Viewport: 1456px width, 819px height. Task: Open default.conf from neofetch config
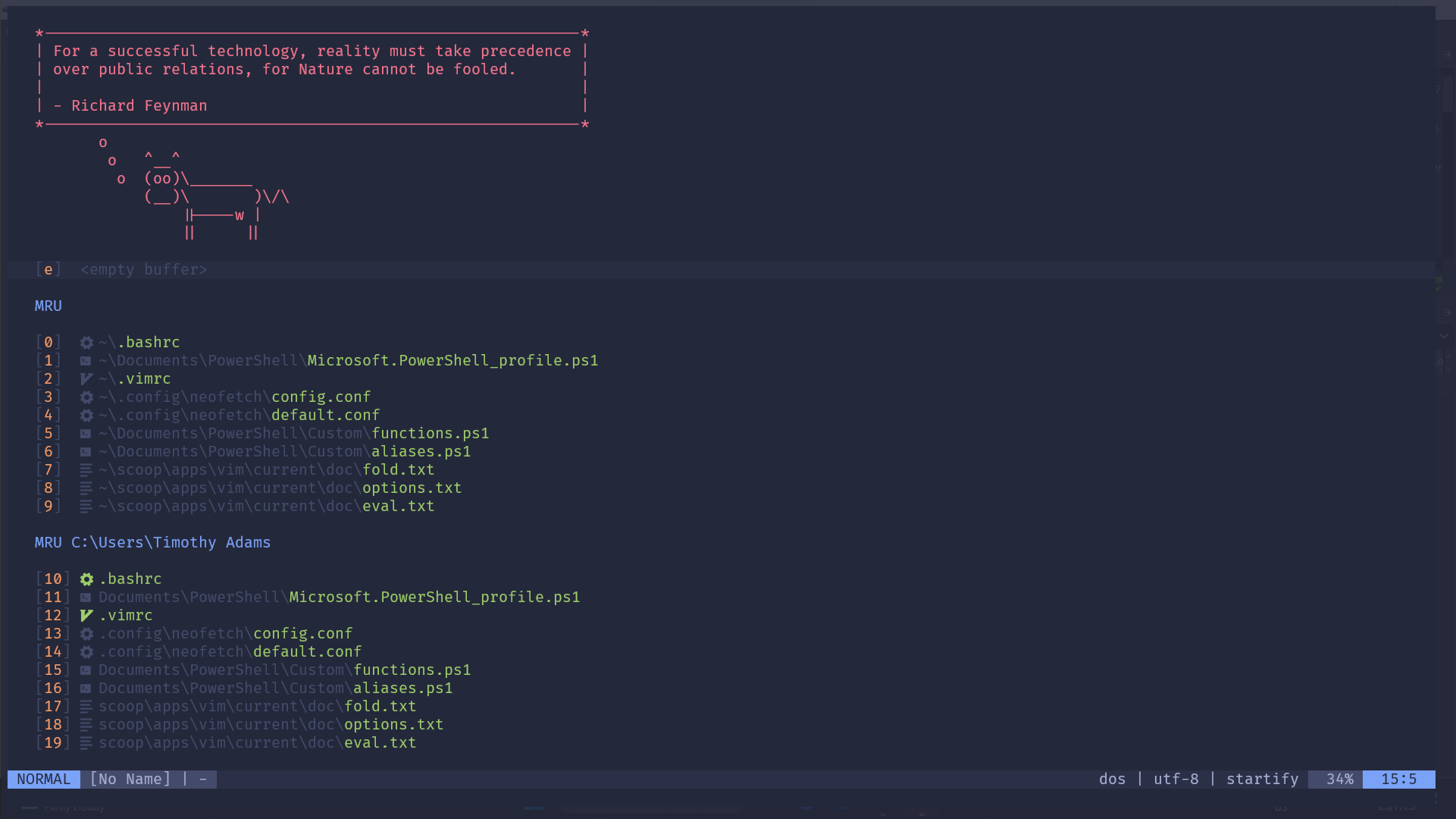[x=325, y=415]
